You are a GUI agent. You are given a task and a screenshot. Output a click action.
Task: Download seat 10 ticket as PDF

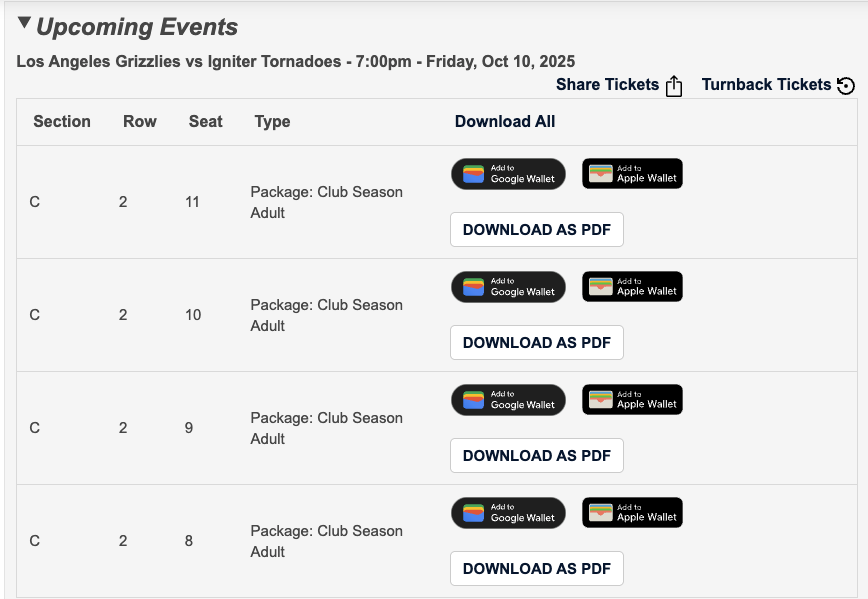click(x=537, y=343)
